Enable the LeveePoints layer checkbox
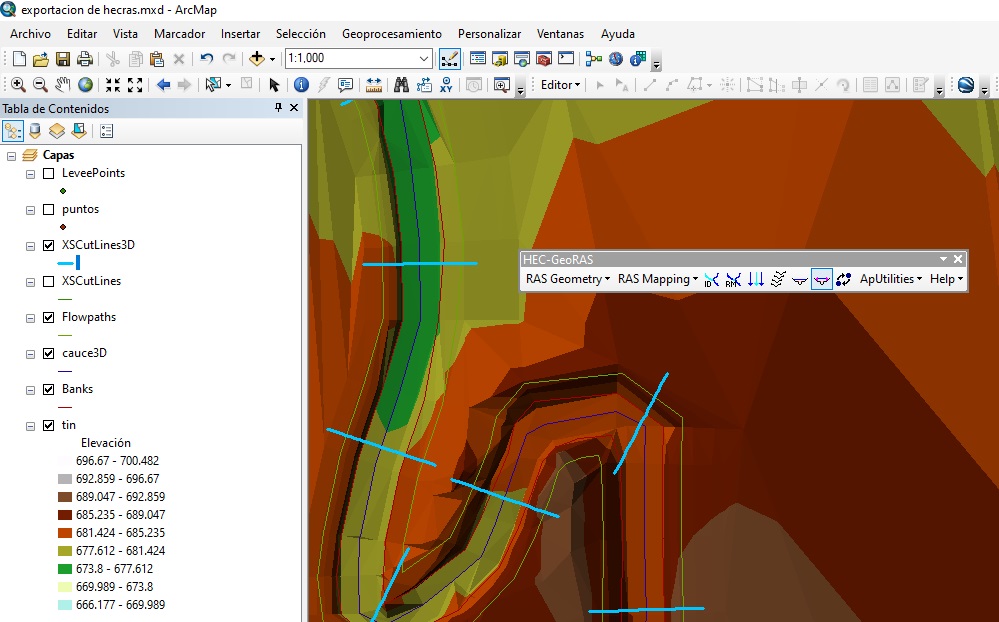999x622 pixels. pos(48,173)
